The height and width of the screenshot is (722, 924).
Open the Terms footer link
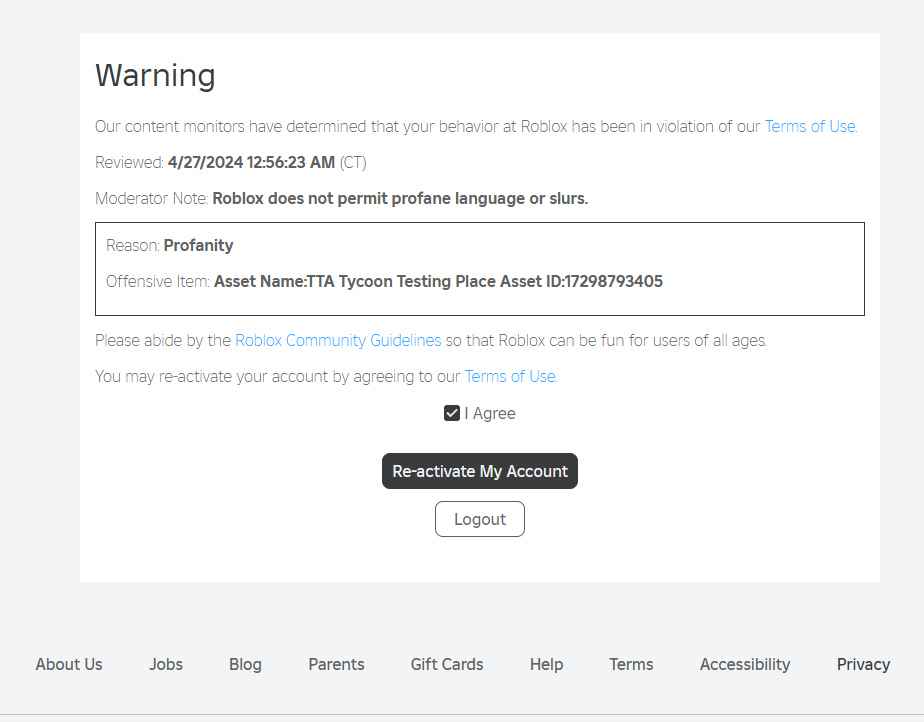(631, 664)
